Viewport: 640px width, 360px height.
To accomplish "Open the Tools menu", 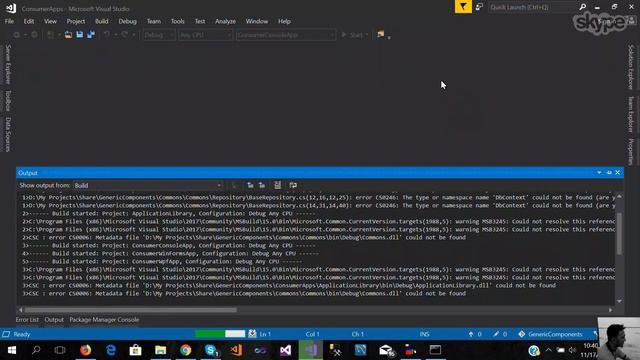I will 178,21.
